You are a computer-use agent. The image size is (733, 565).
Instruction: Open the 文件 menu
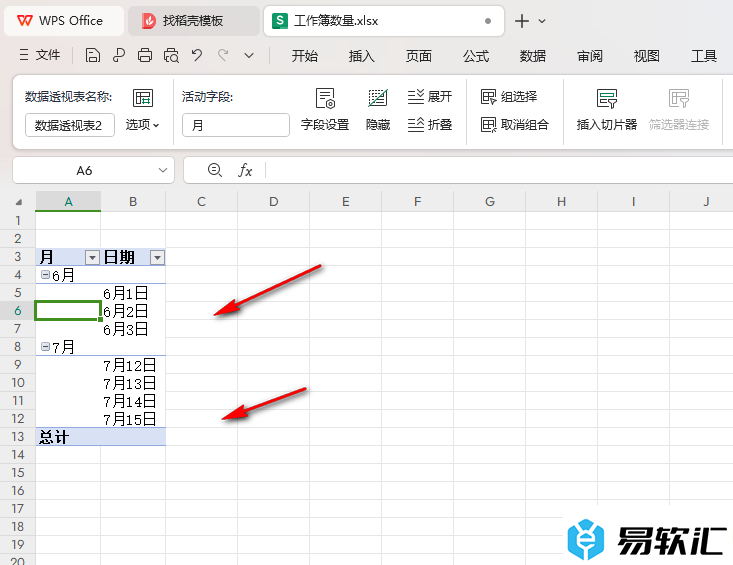40,55
